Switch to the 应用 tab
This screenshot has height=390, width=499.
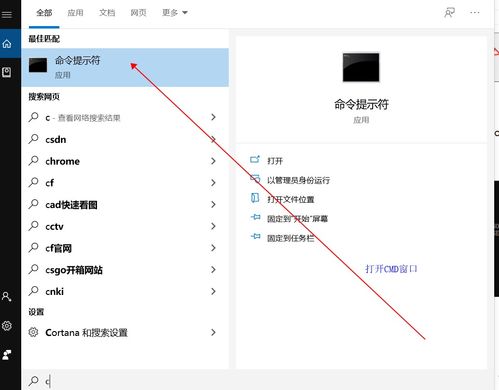[x=75, y=13]
